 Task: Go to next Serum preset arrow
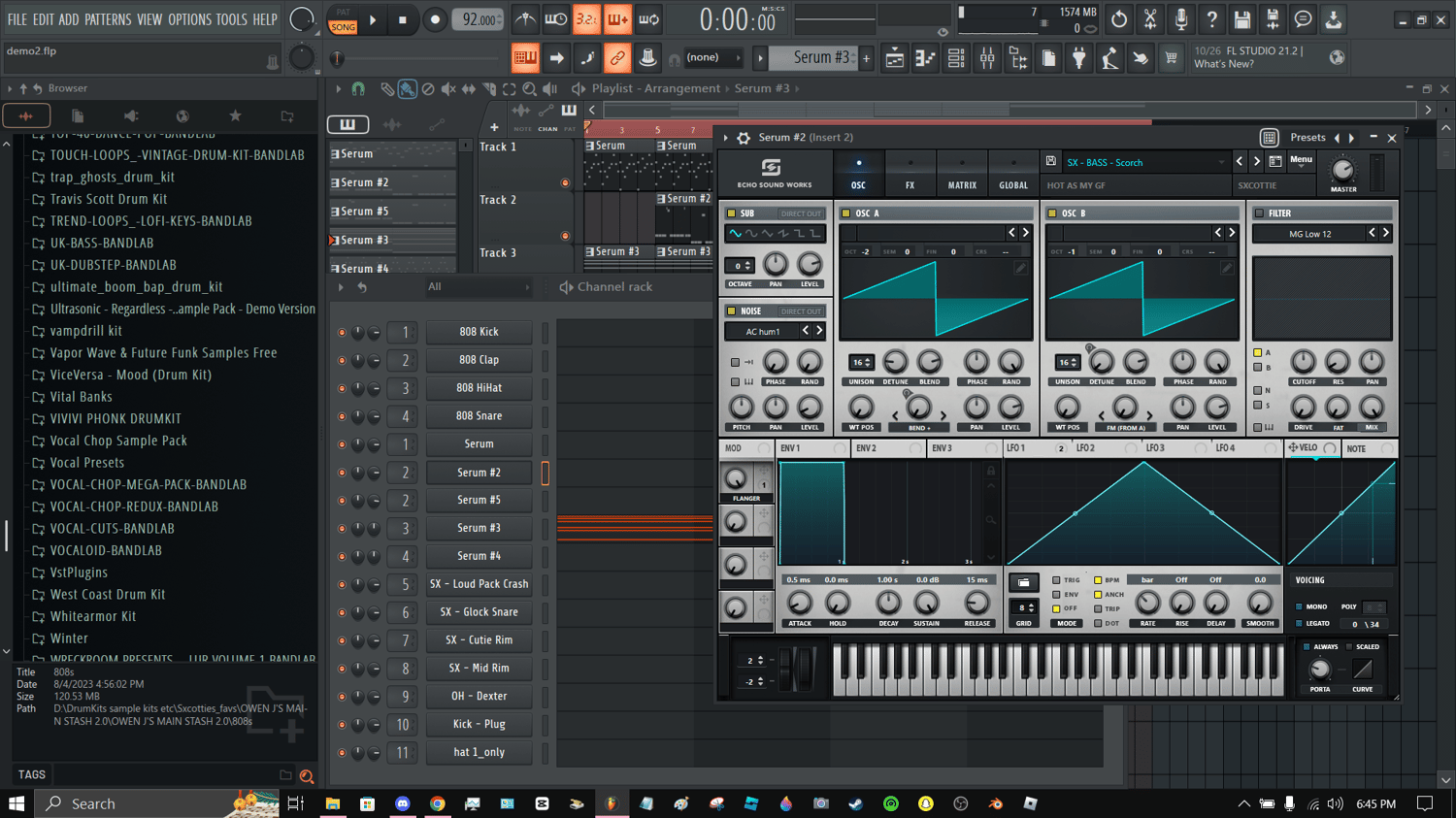click(x=1256, y=161)
